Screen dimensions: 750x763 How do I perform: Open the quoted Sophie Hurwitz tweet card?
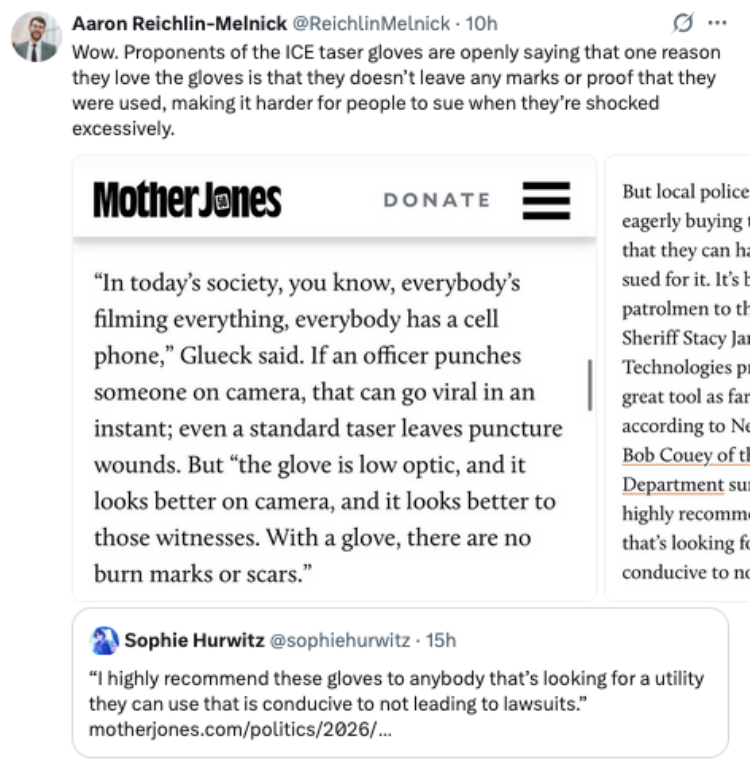pos(400,682)
